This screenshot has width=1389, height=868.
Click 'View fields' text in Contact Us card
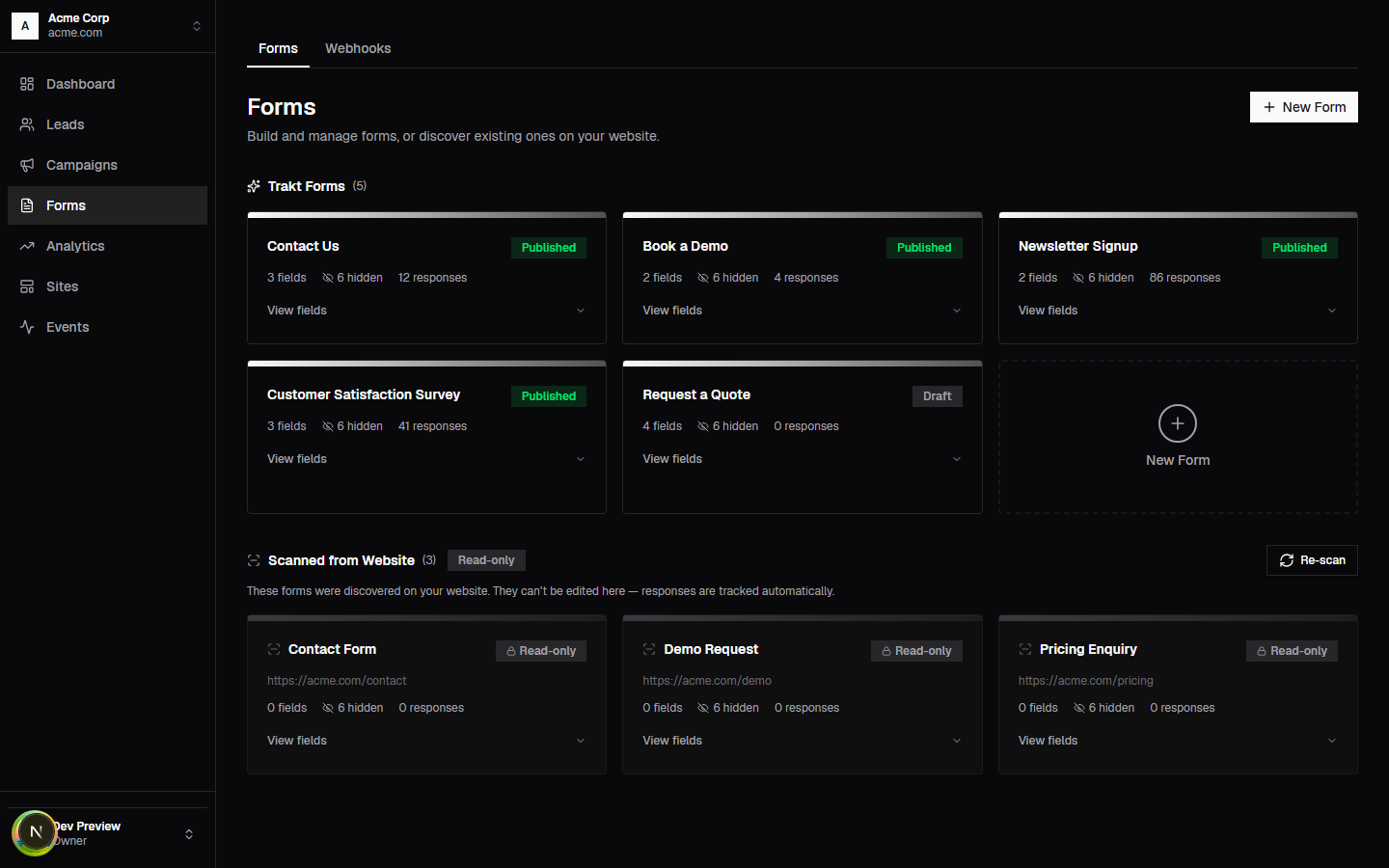297,311
